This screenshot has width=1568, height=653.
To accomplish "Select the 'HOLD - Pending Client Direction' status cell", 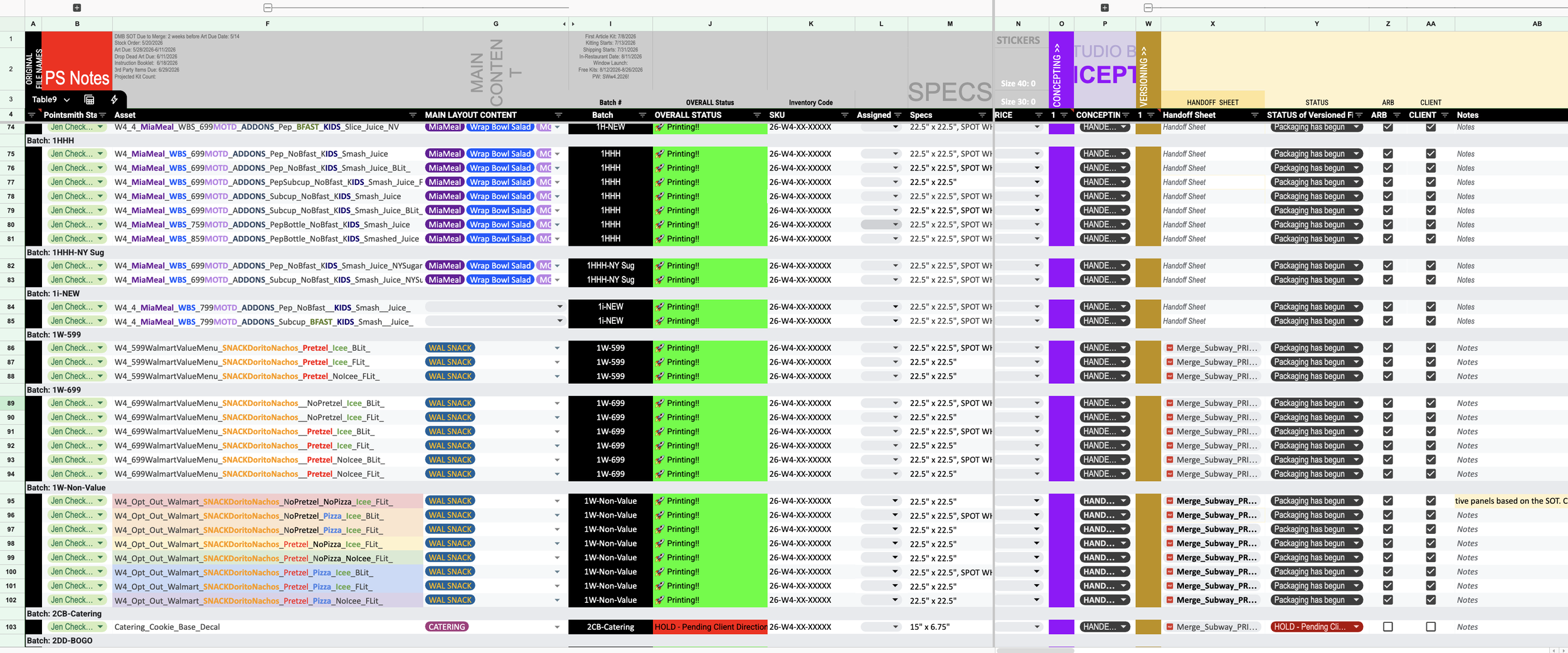I will tap(710, 627).
